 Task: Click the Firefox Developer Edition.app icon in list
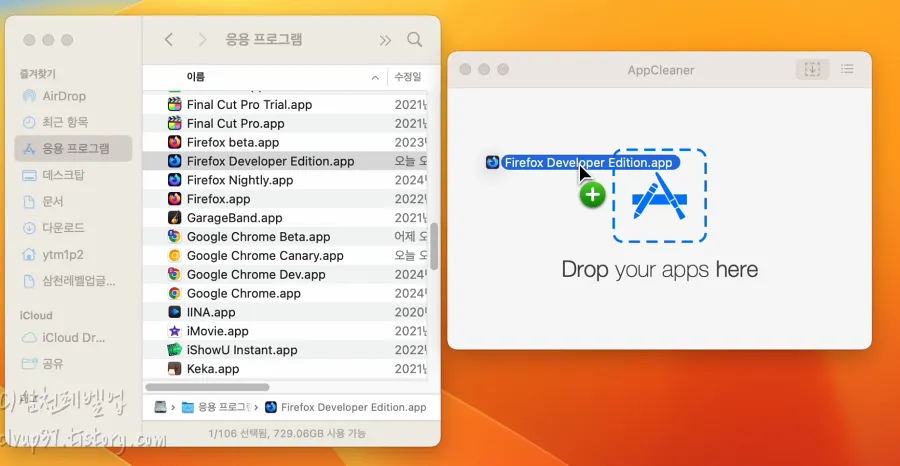pyautogui.click(x=174, y=161)
